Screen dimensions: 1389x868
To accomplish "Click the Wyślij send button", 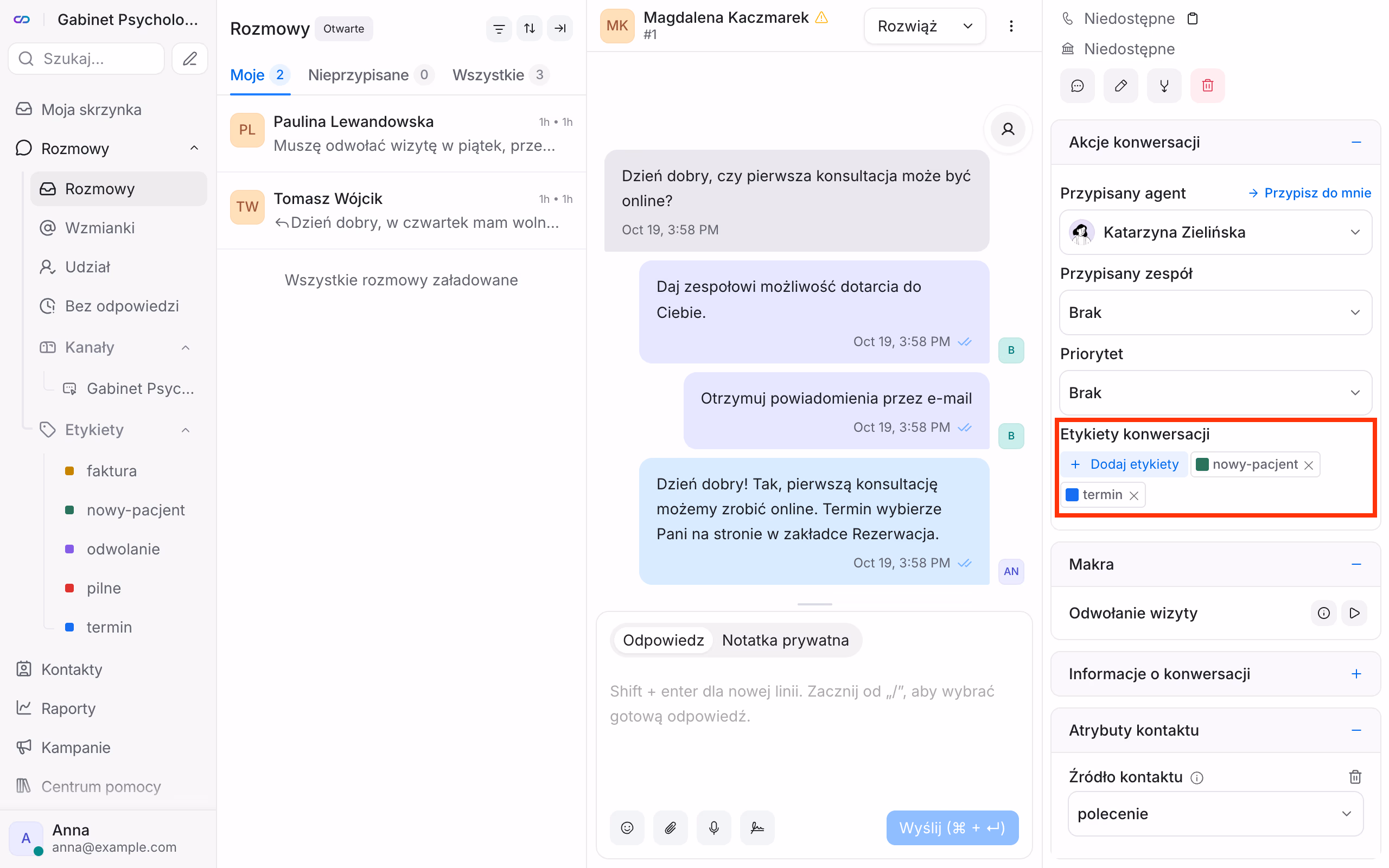I will pos(952,827).
